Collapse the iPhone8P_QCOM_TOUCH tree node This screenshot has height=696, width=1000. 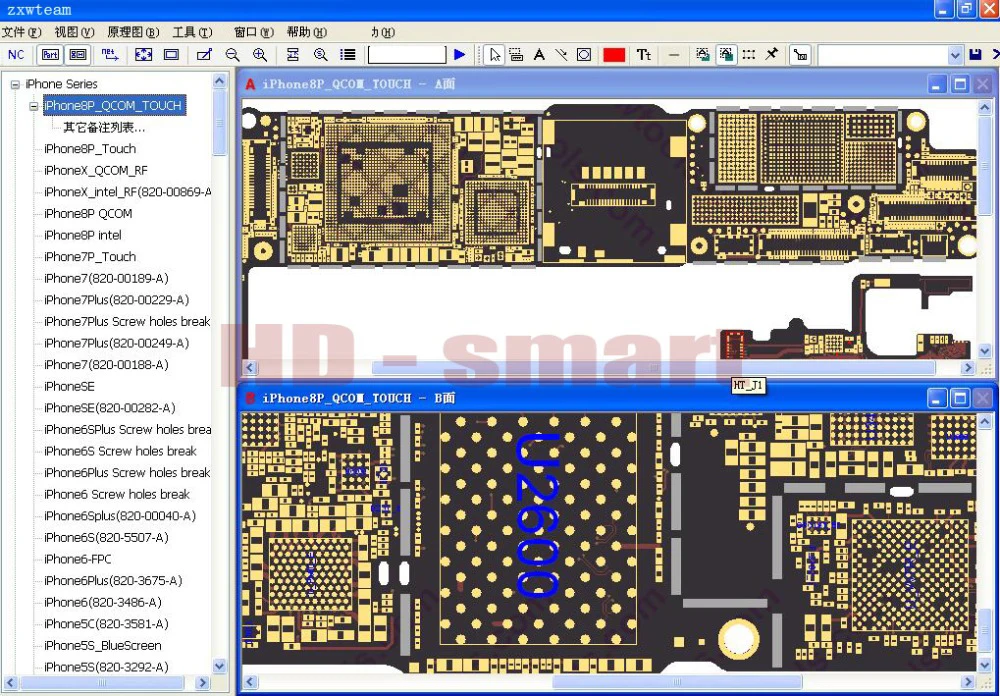pyautogui.click(x=34, y=106)
